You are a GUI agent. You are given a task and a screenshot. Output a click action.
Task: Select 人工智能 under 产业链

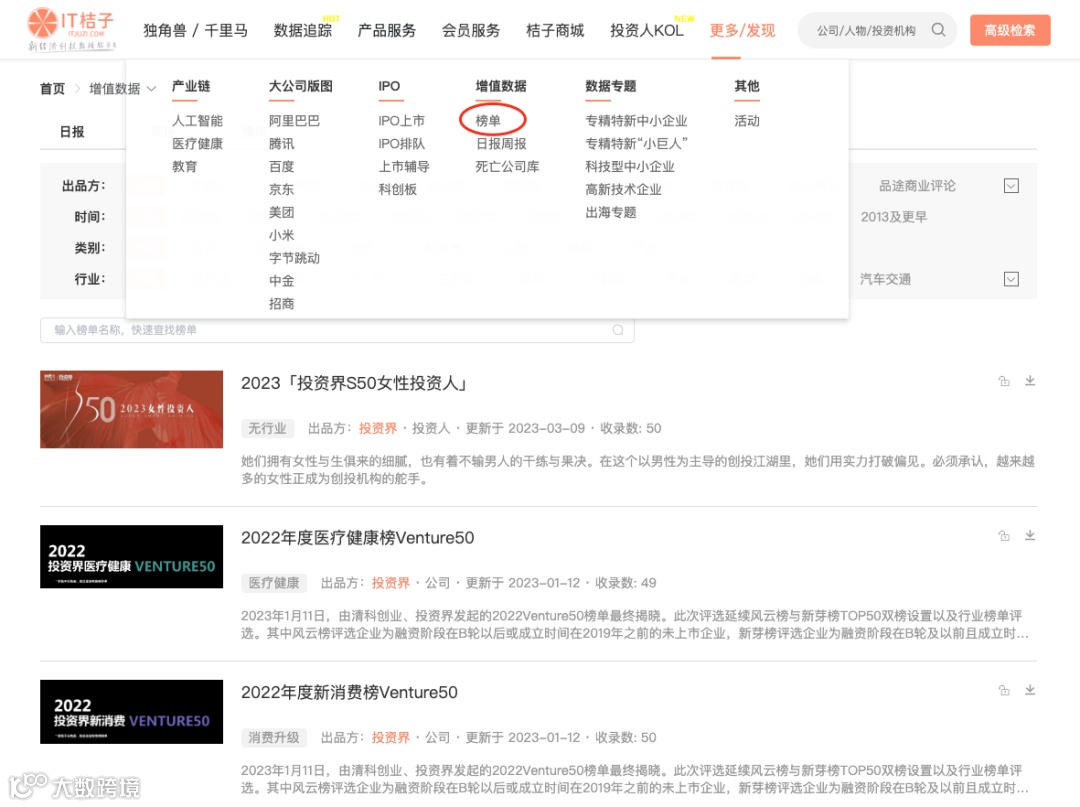[198, 120]
